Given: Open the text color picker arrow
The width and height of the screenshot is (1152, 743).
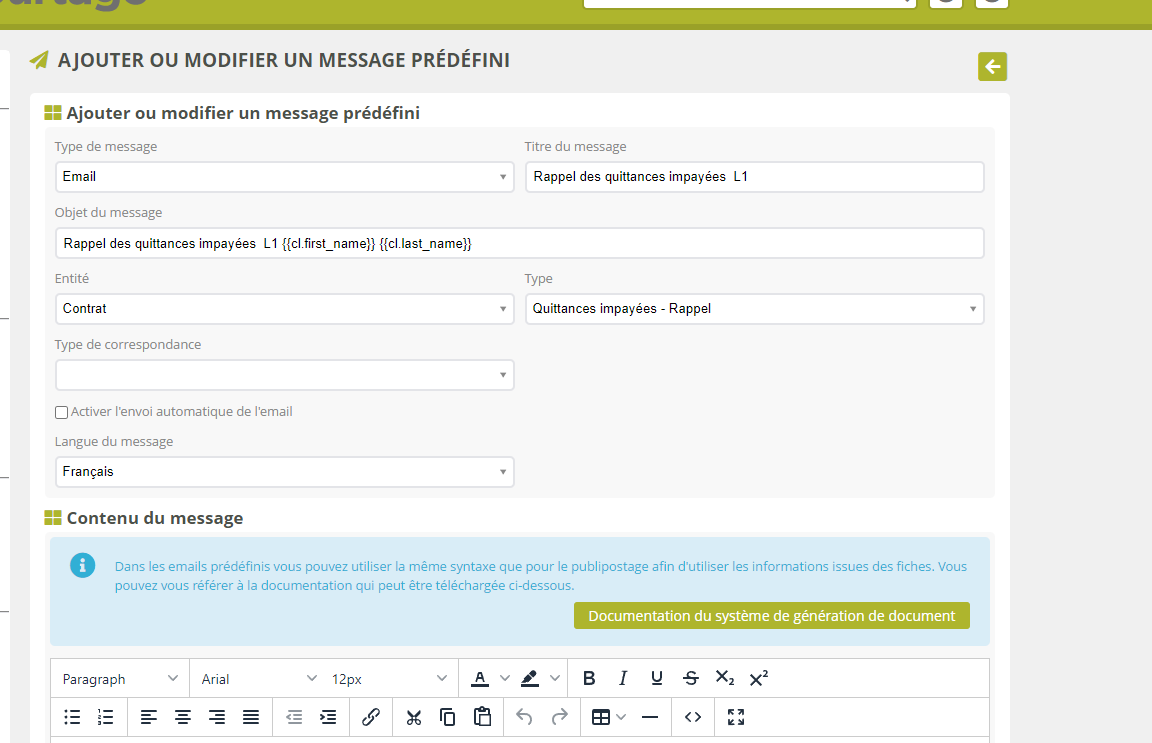Looking at the screenshot, I should pyautogui.click(x=504, y=679).
